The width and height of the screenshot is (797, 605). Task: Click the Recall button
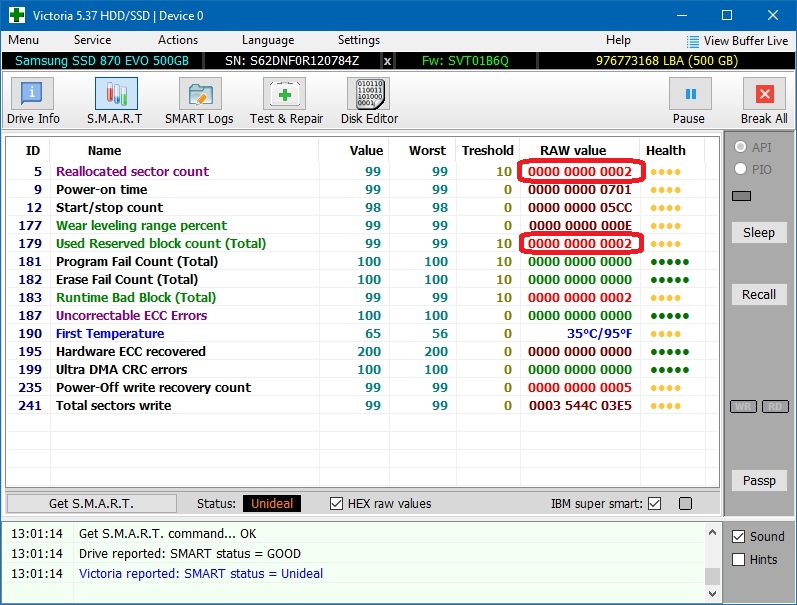click(759, 294)
